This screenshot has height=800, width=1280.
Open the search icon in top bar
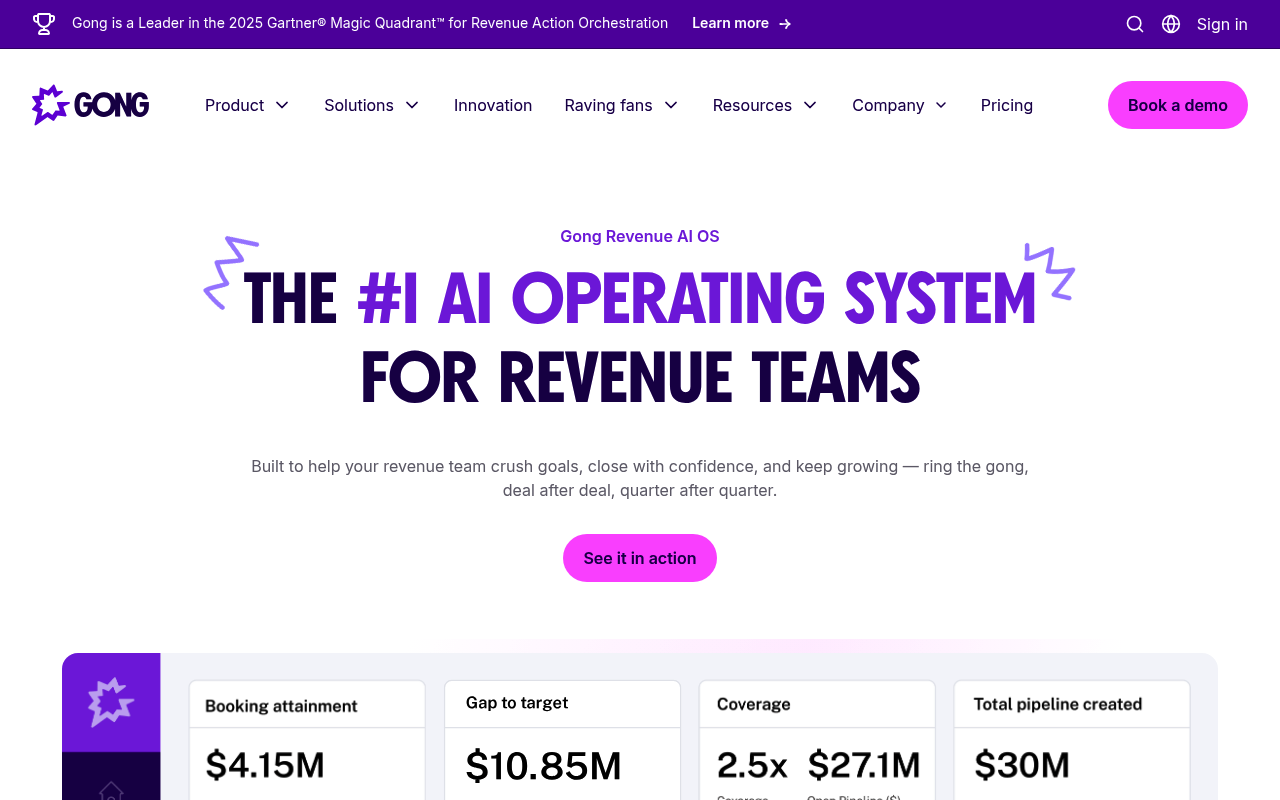point(1135,24)
